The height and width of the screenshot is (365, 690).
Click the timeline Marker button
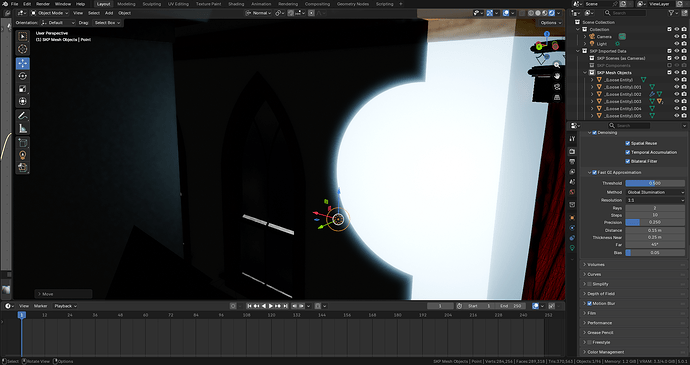tap(40, 306)
